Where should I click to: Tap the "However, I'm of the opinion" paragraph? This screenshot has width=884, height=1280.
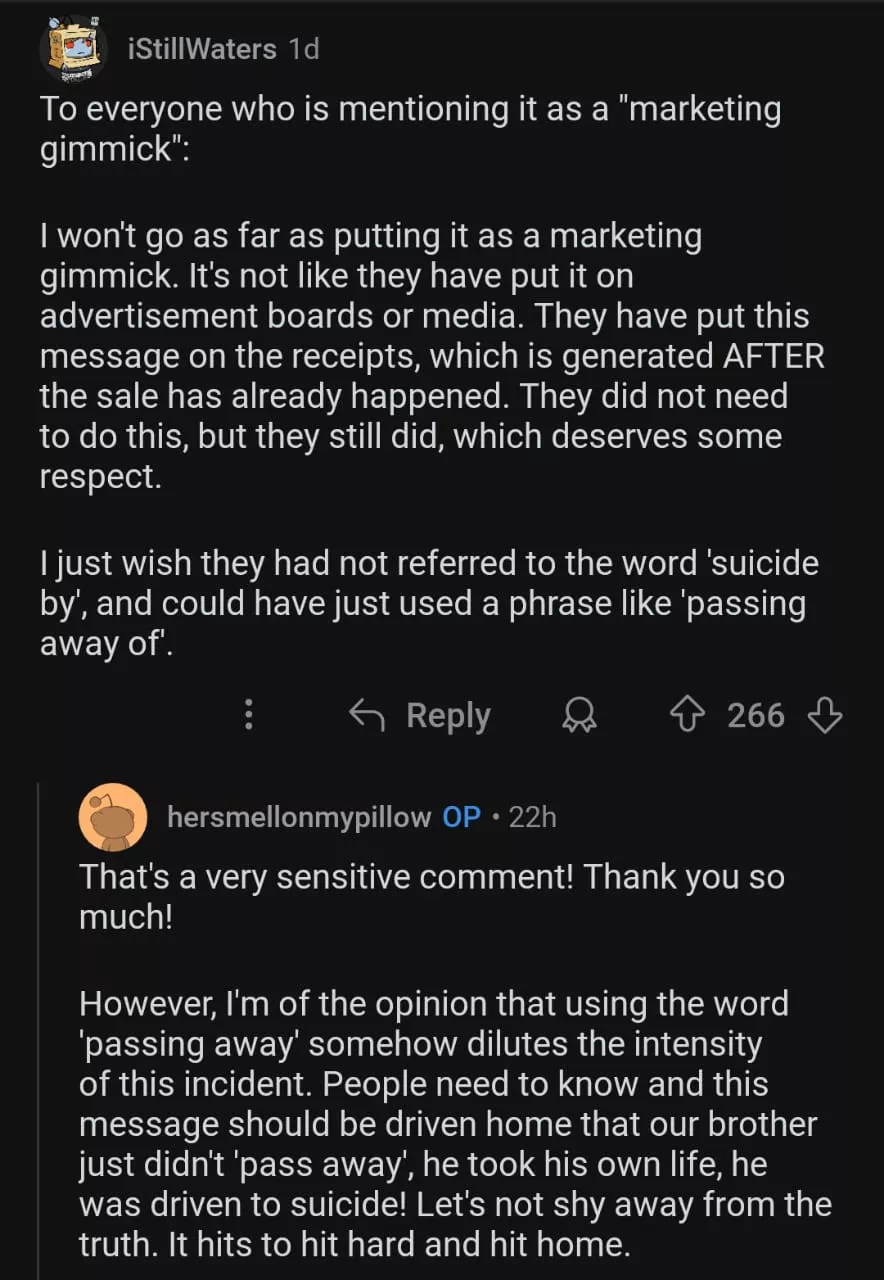450,1125
